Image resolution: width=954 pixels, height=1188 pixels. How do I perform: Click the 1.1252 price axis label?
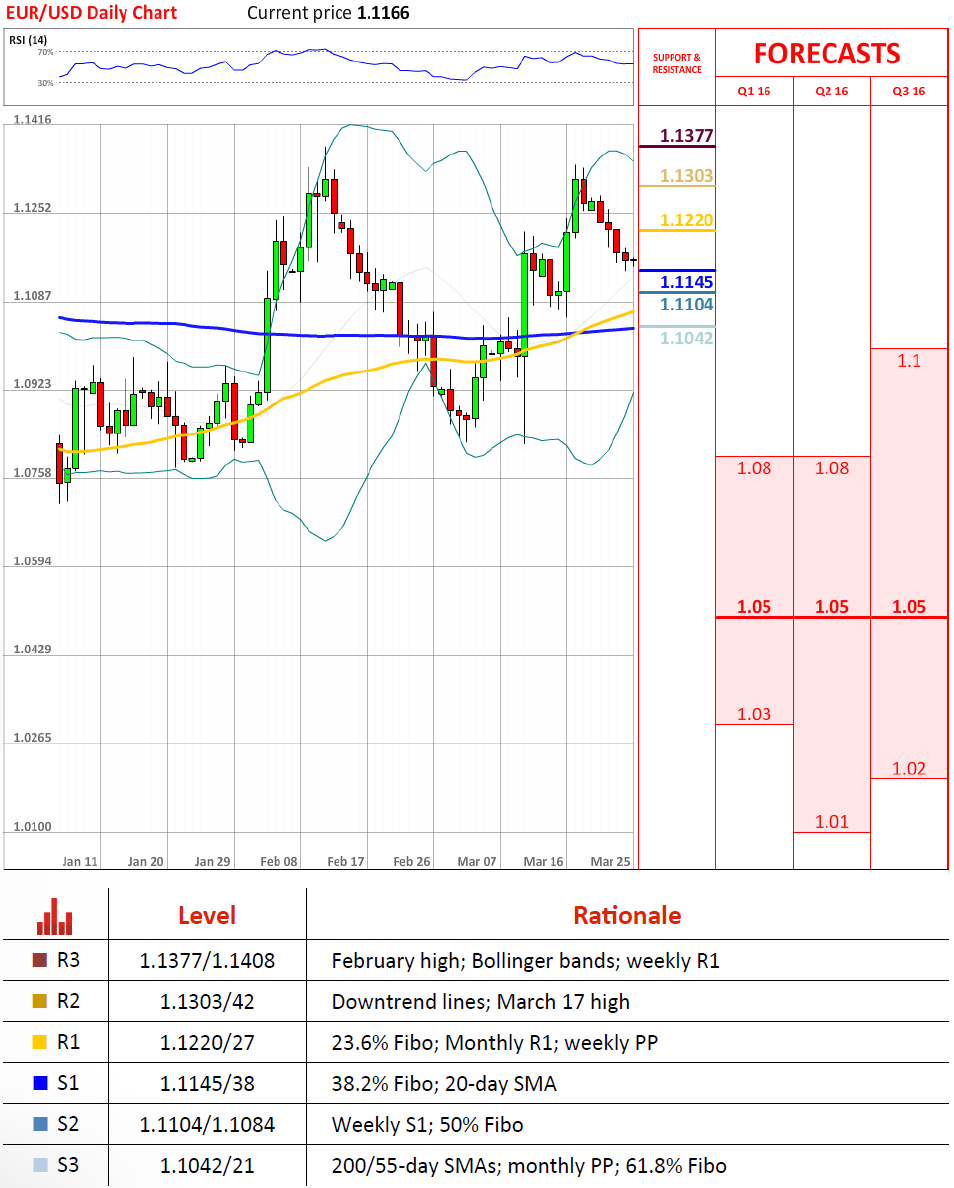click(33, 208)
